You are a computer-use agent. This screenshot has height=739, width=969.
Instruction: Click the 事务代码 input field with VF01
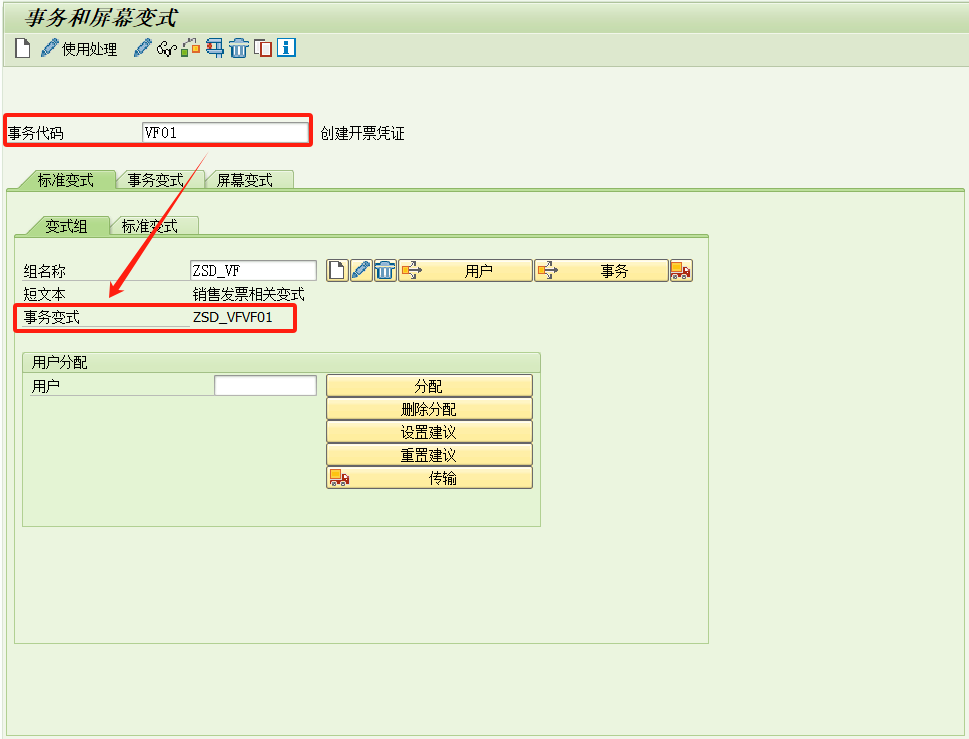[225, 132]
